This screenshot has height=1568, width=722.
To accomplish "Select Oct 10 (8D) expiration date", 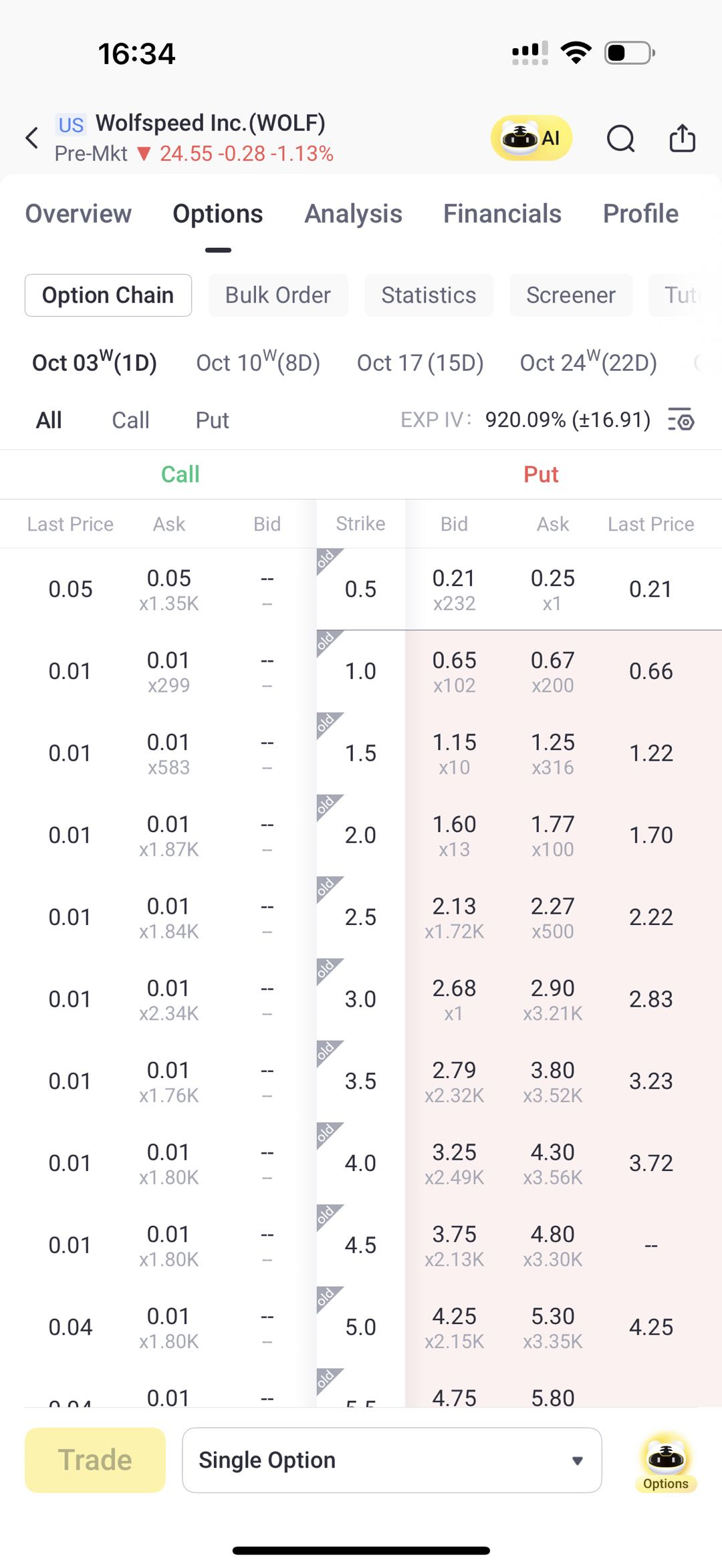I will point(258,363).
